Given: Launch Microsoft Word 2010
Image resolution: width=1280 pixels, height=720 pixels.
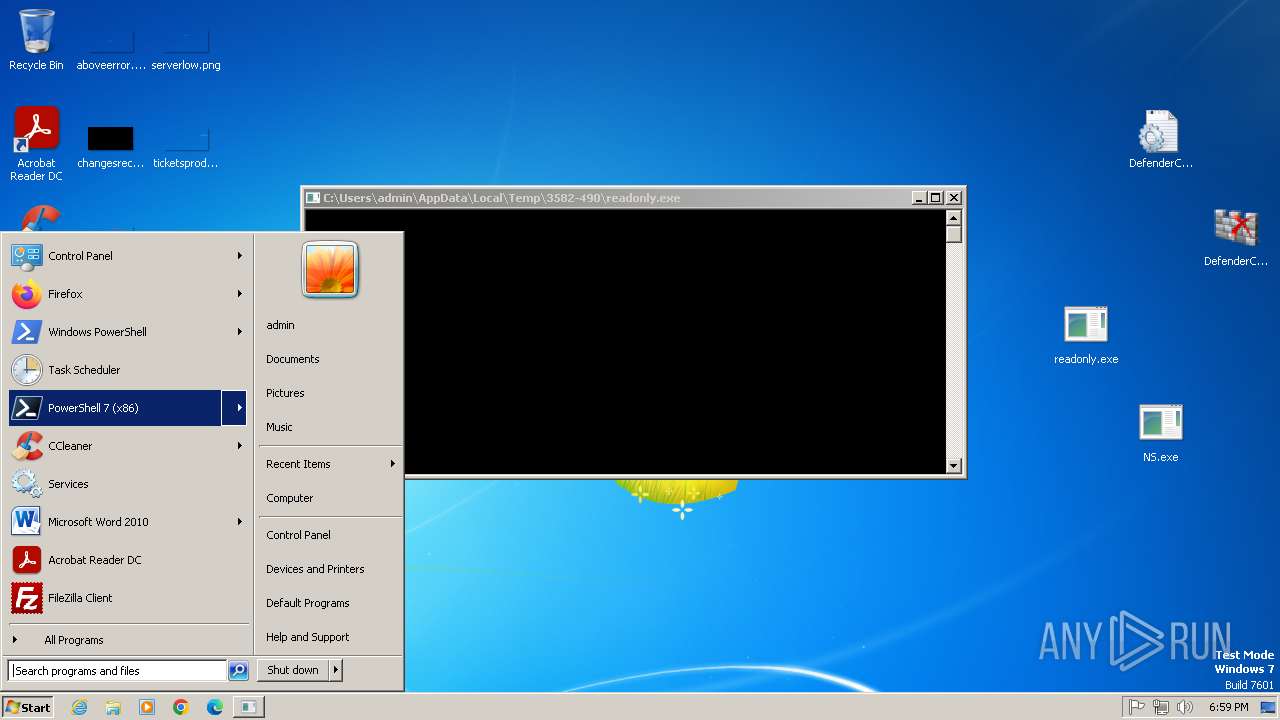Looking at the screenshot, I should (115, 522).
